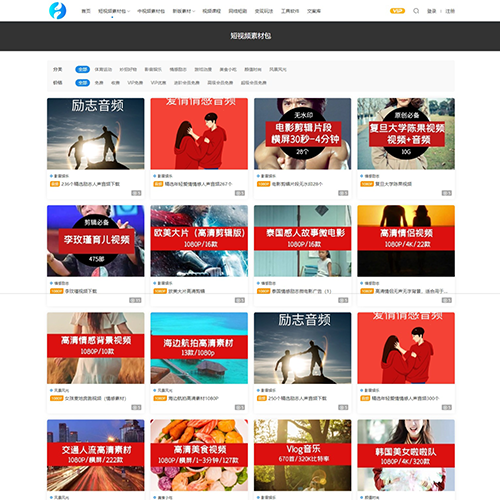This screenshot has height=500, width=500.
Task: Click view-count icon on 励志音频 first card
Action: pos(136,193)
